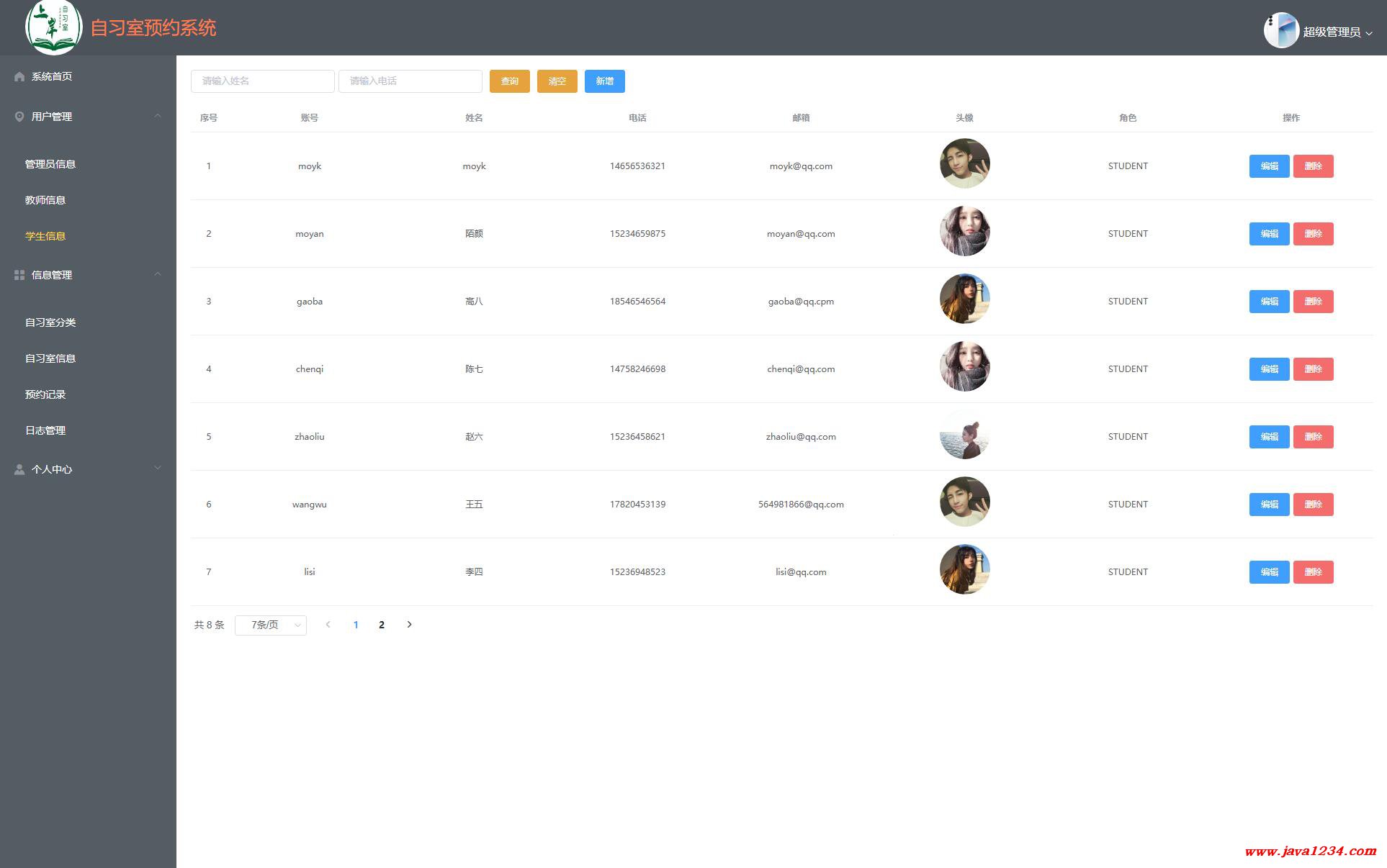The width and height of the screenshot is (1387, 868).
Task: Click the study room logo in header
Action: pos(53,27)
